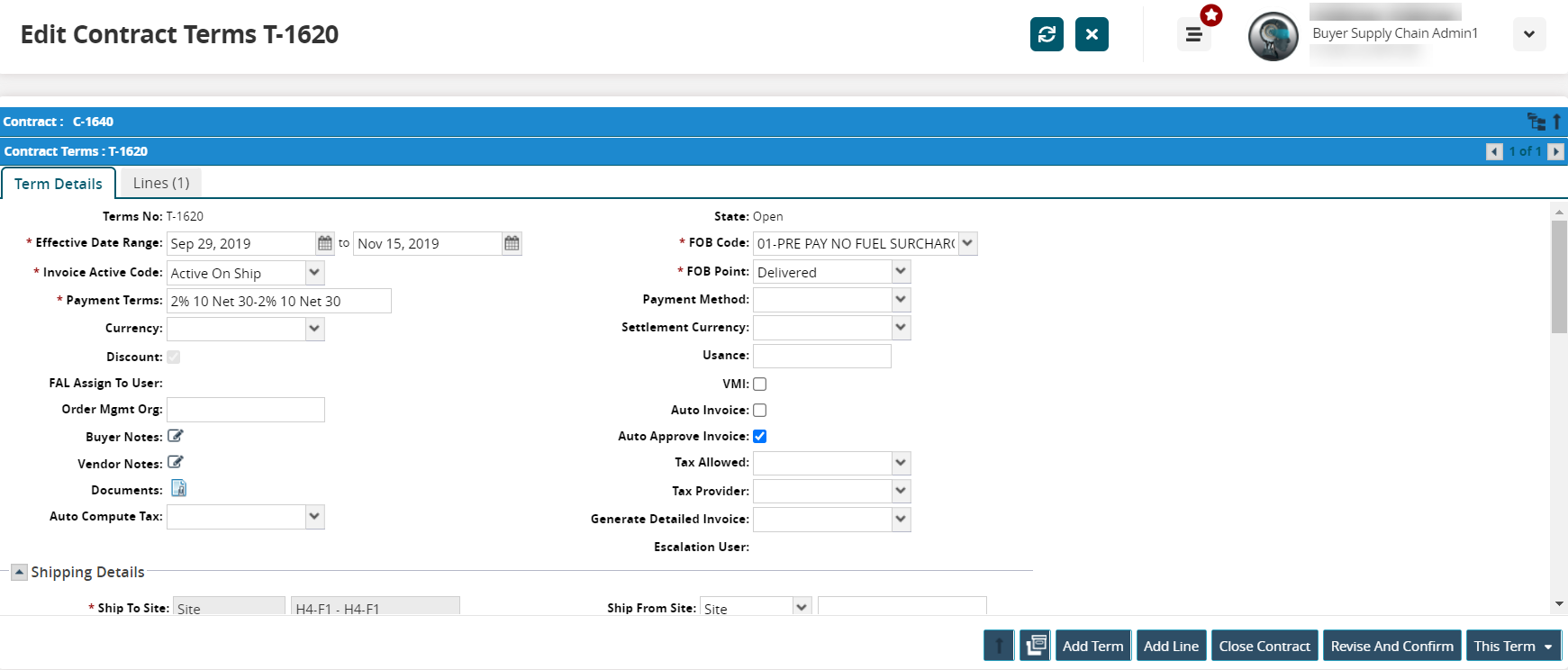The height and width of the screenshot is (670, 1568).
Task: Open calendar picker for effective end date
Action: (x=512, y=243)
